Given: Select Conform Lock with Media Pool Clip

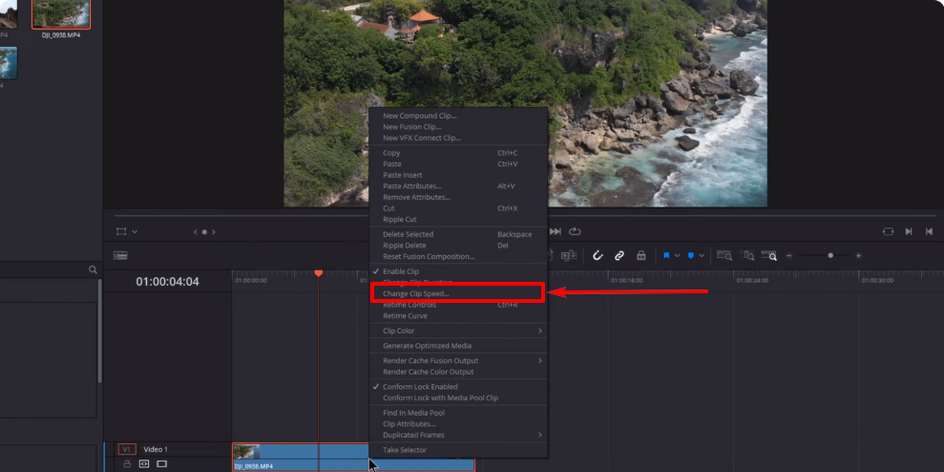Looking at the screenshot, I should pyautogui.click(x=458, y=398).
